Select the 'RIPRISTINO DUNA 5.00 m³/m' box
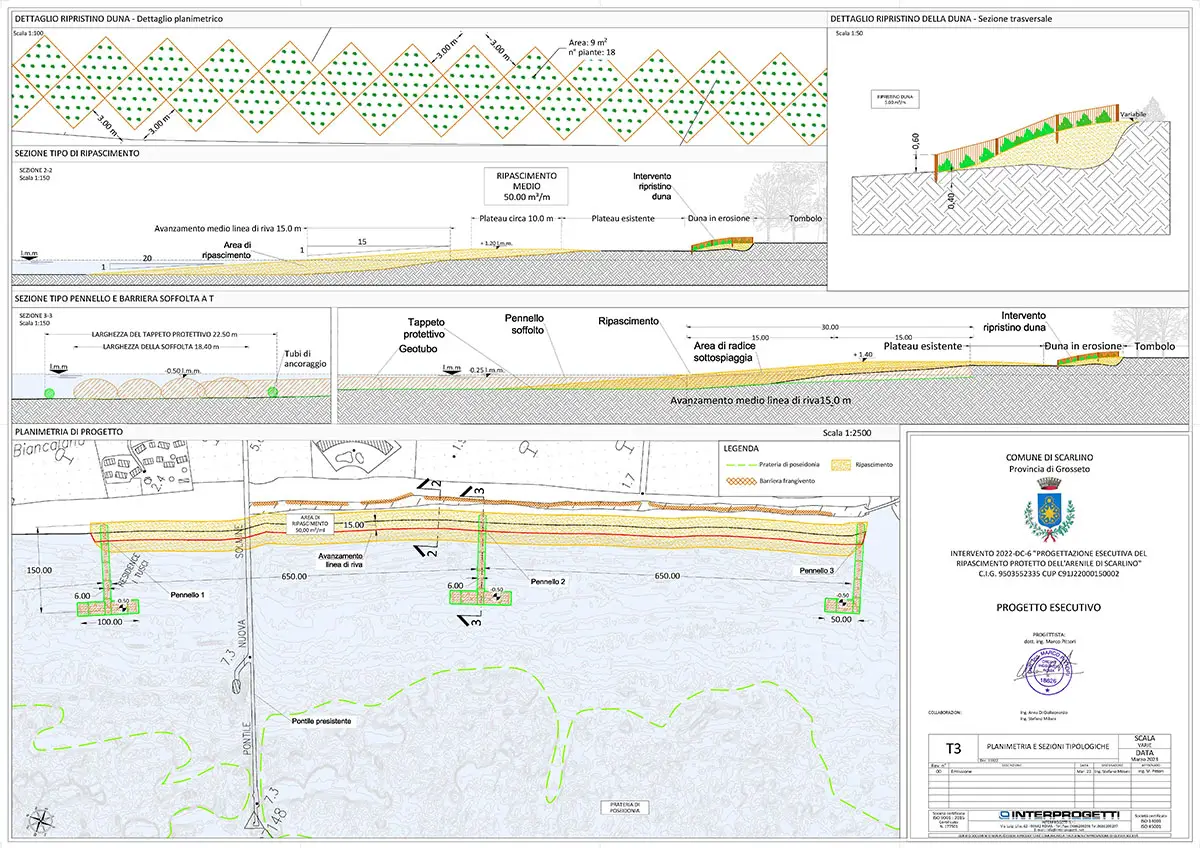The image size is (1200, 848). click(896, 99)
